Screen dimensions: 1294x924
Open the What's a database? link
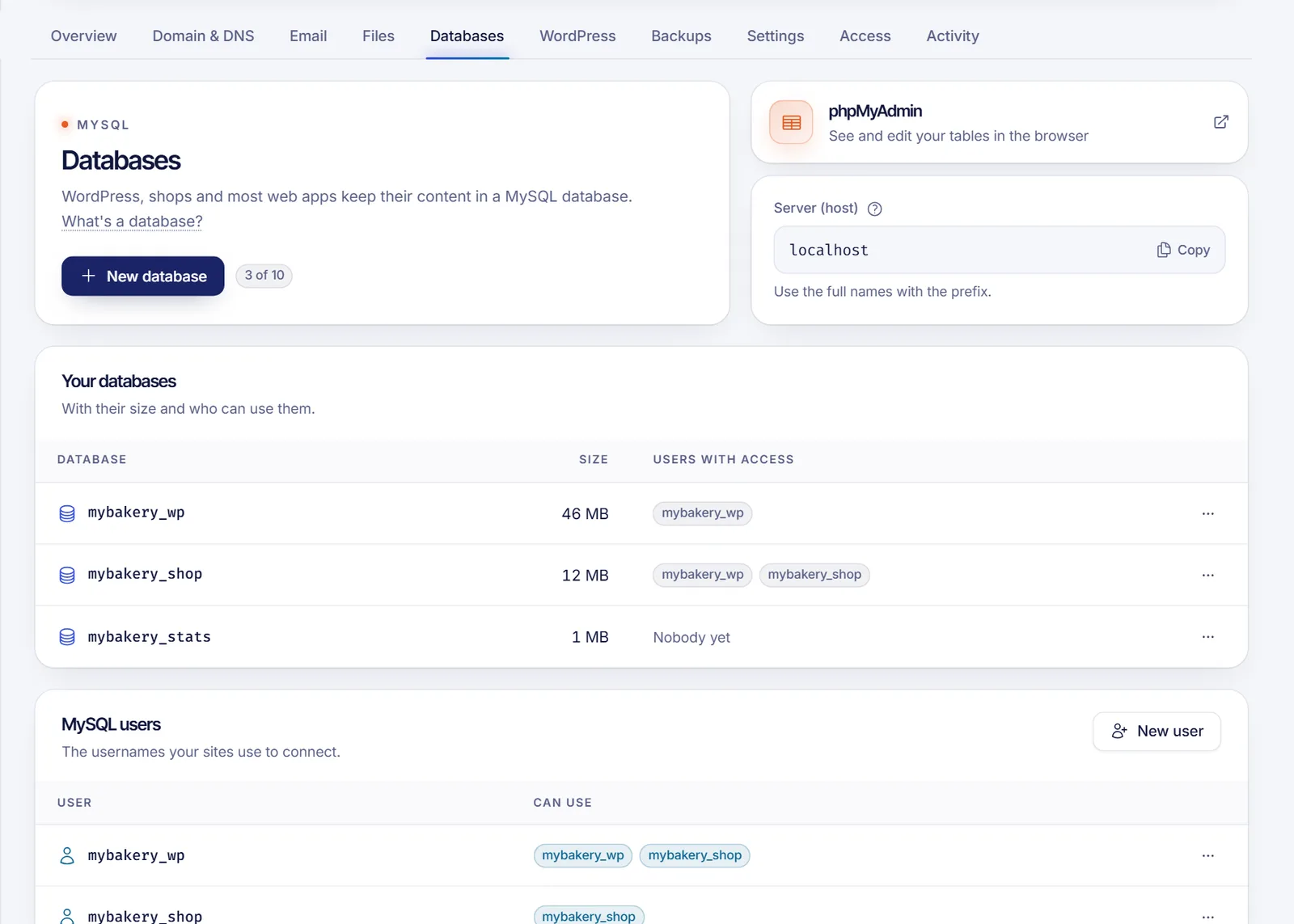[x=132, y=222]
